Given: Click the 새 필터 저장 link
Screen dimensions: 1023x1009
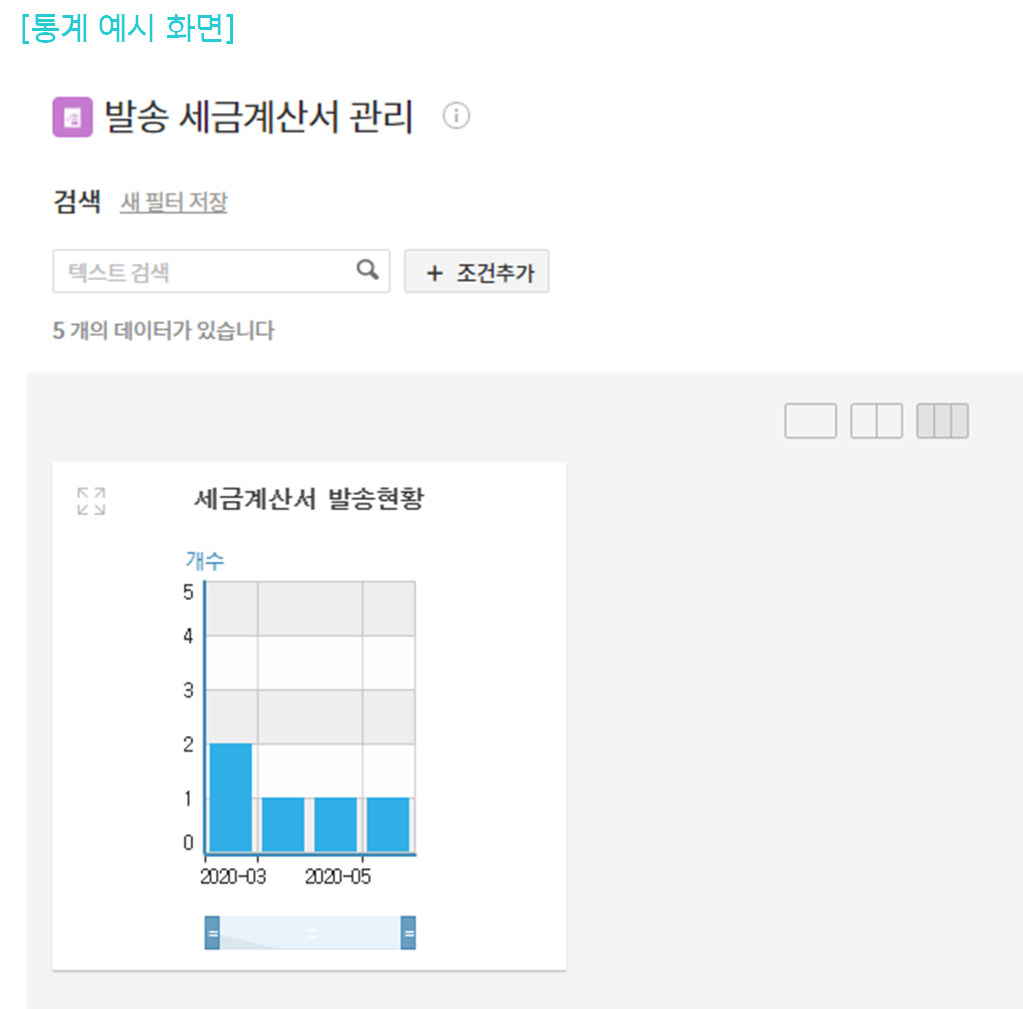Looking at the screenshot, I should point(173,202).
